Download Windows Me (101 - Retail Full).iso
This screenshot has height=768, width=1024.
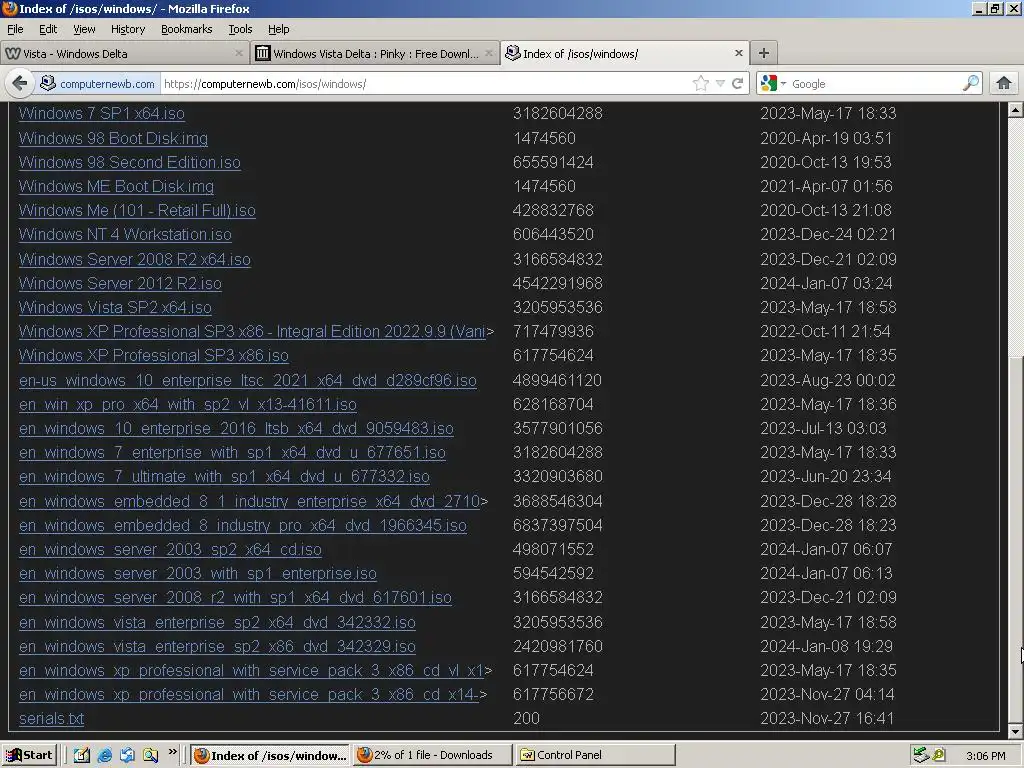(137, 210)
